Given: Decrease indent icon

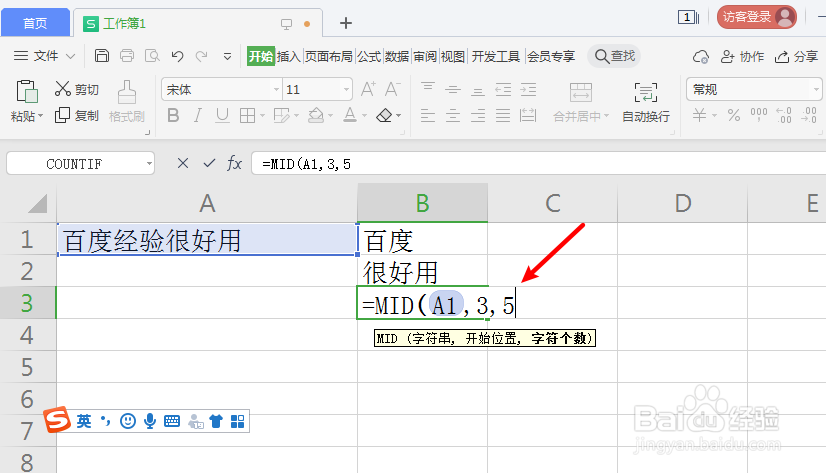Looking at the screenshot, I should coord(503,90).
